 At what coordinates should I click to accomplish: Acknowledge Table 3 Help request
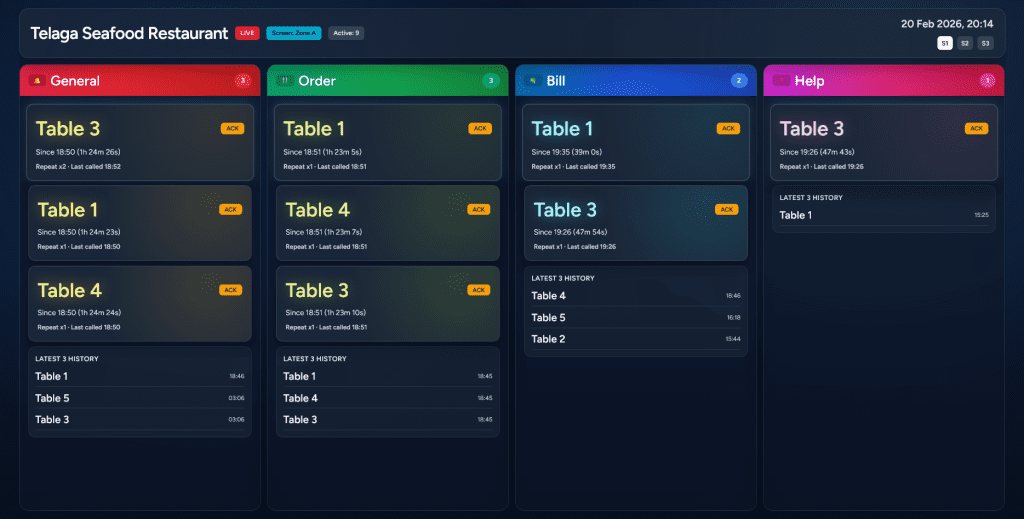(x=976, y=128)
